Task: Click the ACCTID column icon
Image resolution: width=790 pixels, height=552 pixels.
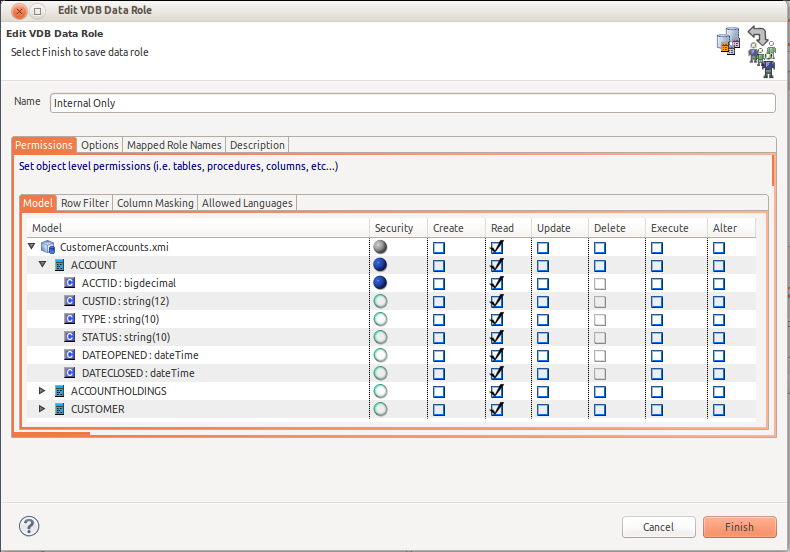Action: (x=70, y=283)
